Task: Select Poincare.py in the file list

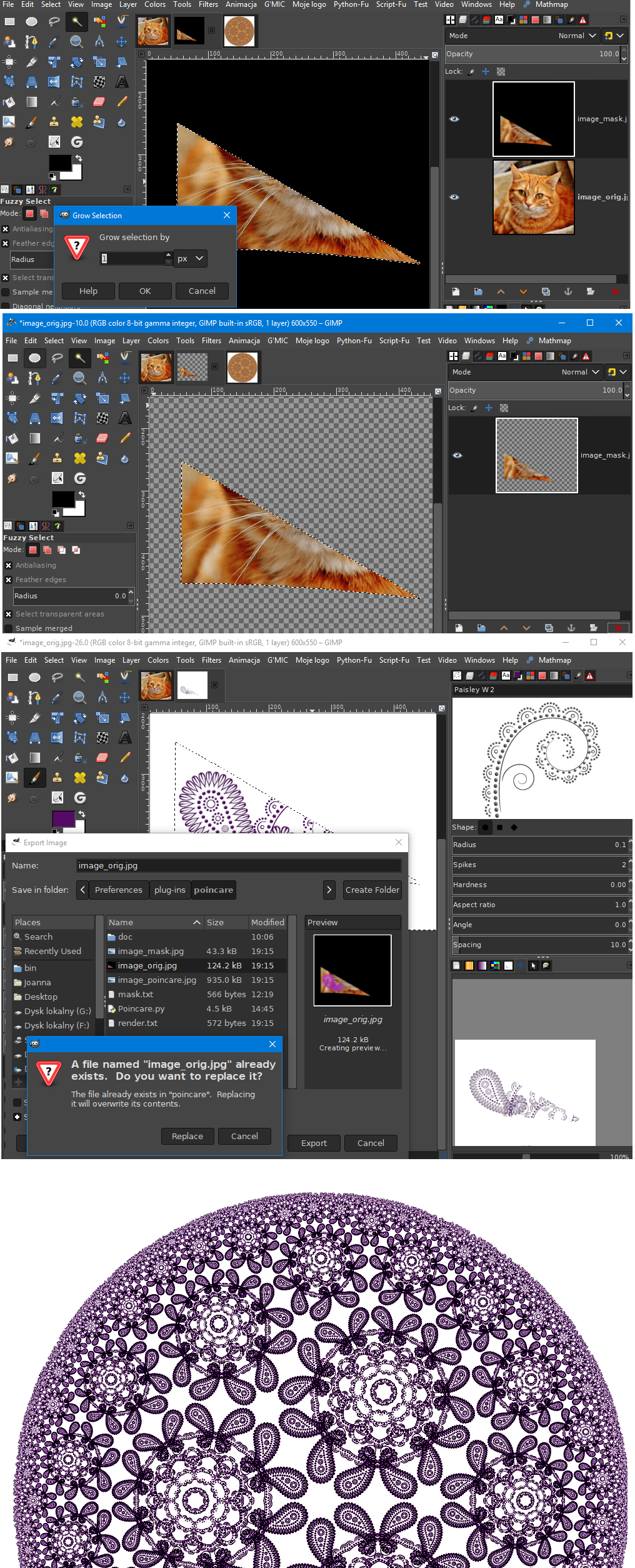Action: click(141, 1008)
